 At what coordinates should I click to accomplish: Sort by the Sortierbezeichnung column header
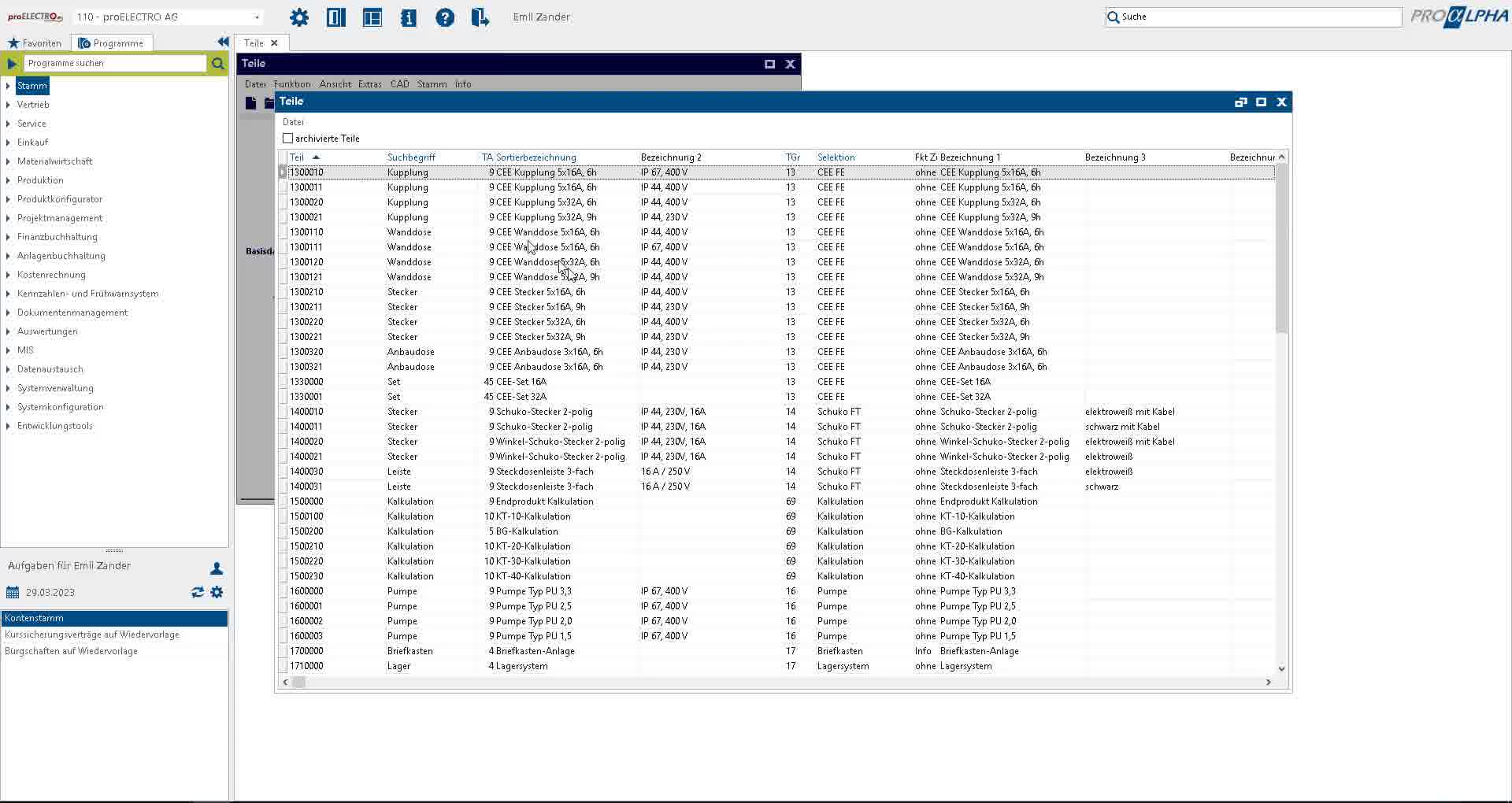535,157
